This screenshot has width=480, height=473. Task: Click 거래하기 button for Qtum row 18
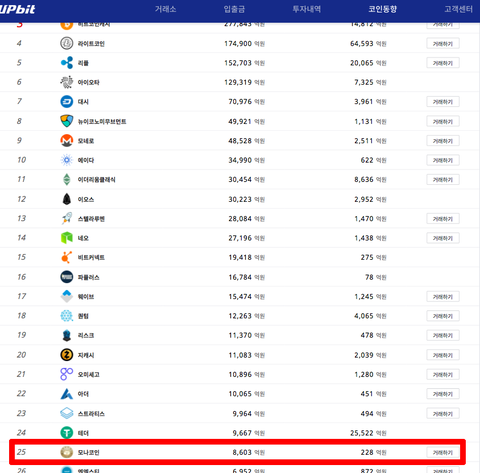[443, 316]
